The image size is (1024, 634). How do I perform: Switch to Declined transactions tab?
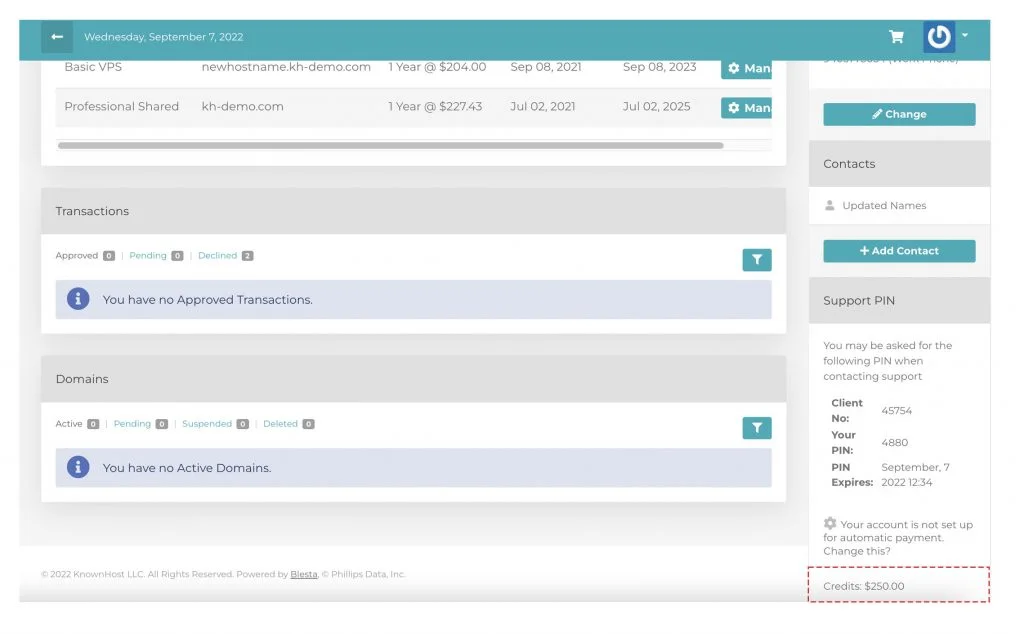coord(217,256)
